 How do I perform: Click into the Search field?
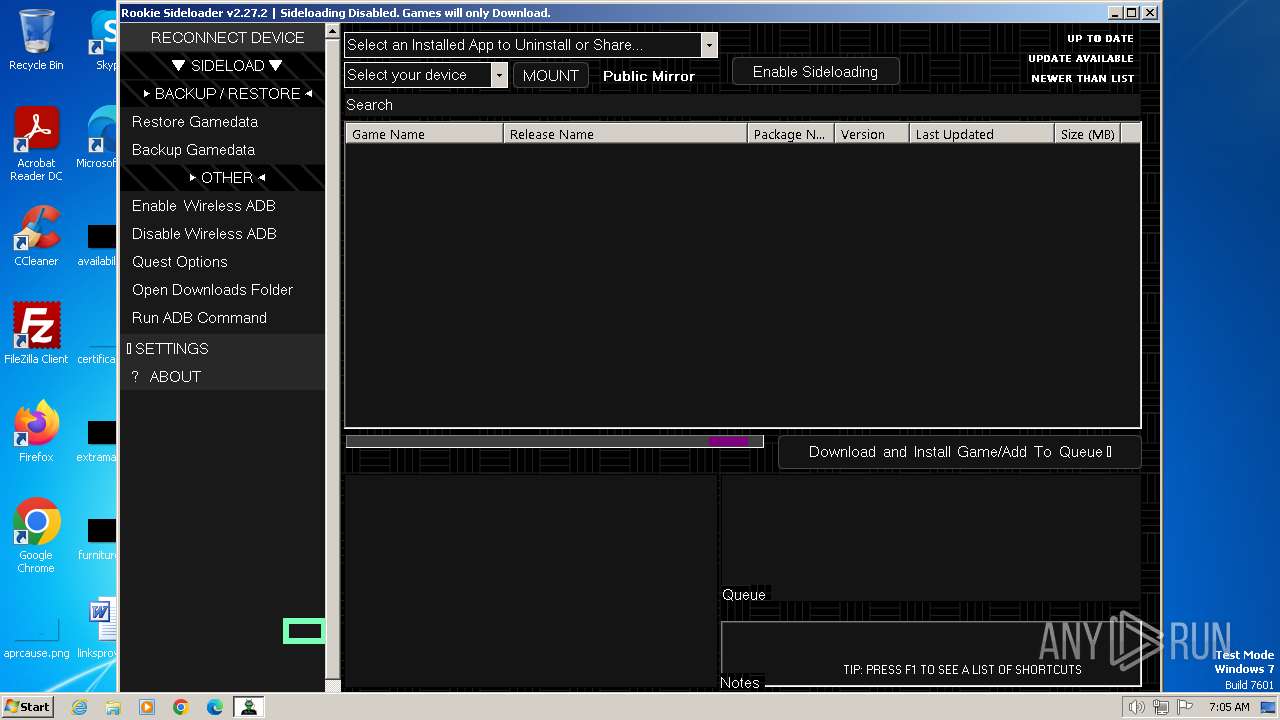click(742, 105)
